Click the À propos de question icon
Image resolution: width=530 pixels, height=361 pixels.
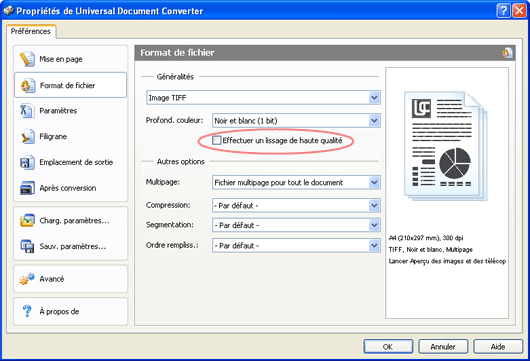(27, 311)
